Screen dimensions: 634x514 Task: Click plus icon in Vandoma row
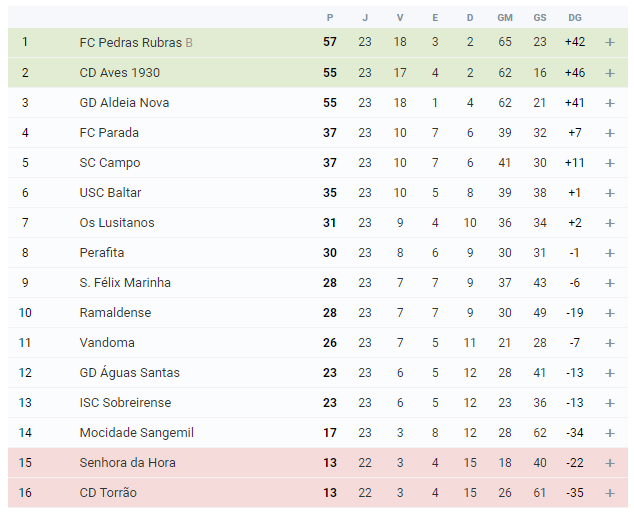(610, 343)
